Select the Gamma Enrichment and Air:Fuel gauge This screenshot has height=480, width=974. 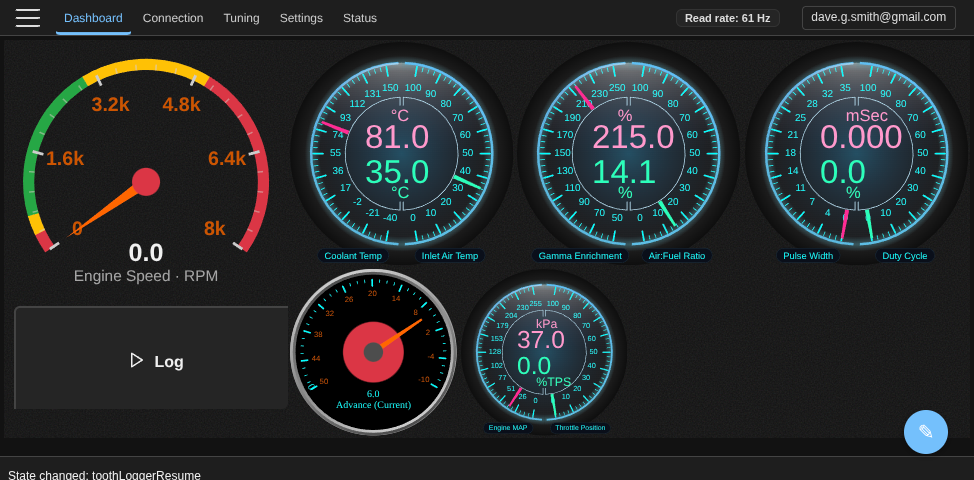(629, 153)
